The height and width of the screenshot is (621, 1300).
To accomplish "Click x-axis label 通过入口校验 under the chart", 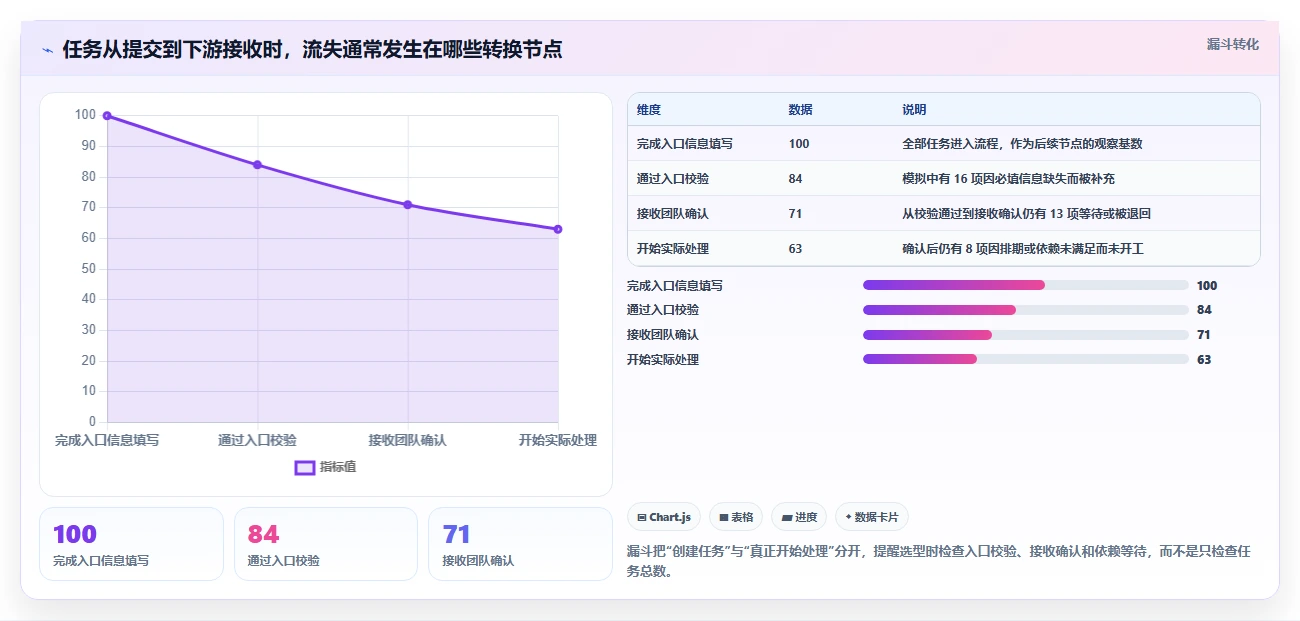I will 257,440.
